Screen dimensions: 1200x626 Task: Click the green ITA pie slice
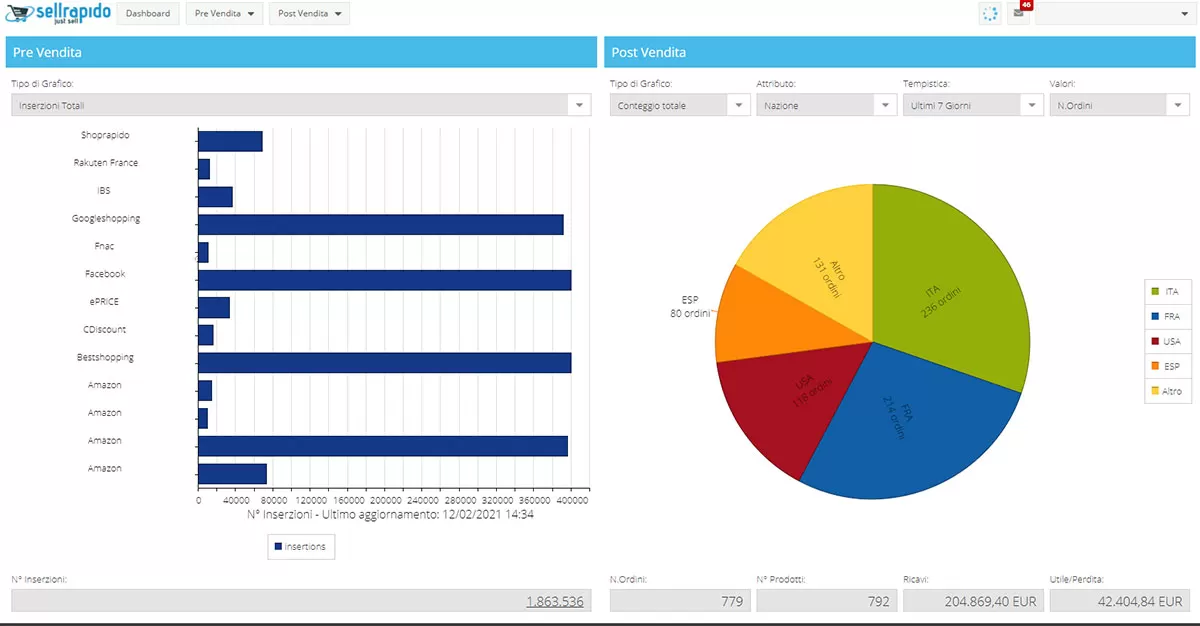click(x=950, y=290)
